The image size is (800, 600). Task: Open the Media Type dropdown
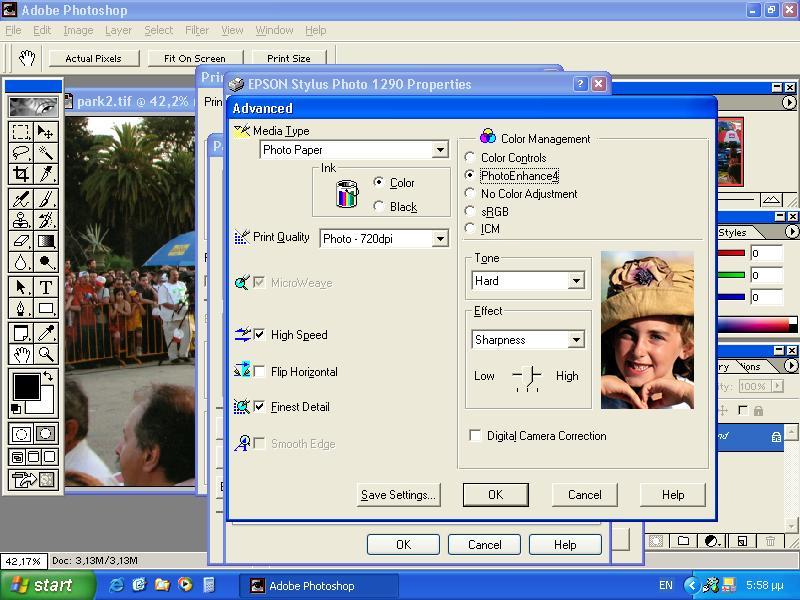pos(440,149)
